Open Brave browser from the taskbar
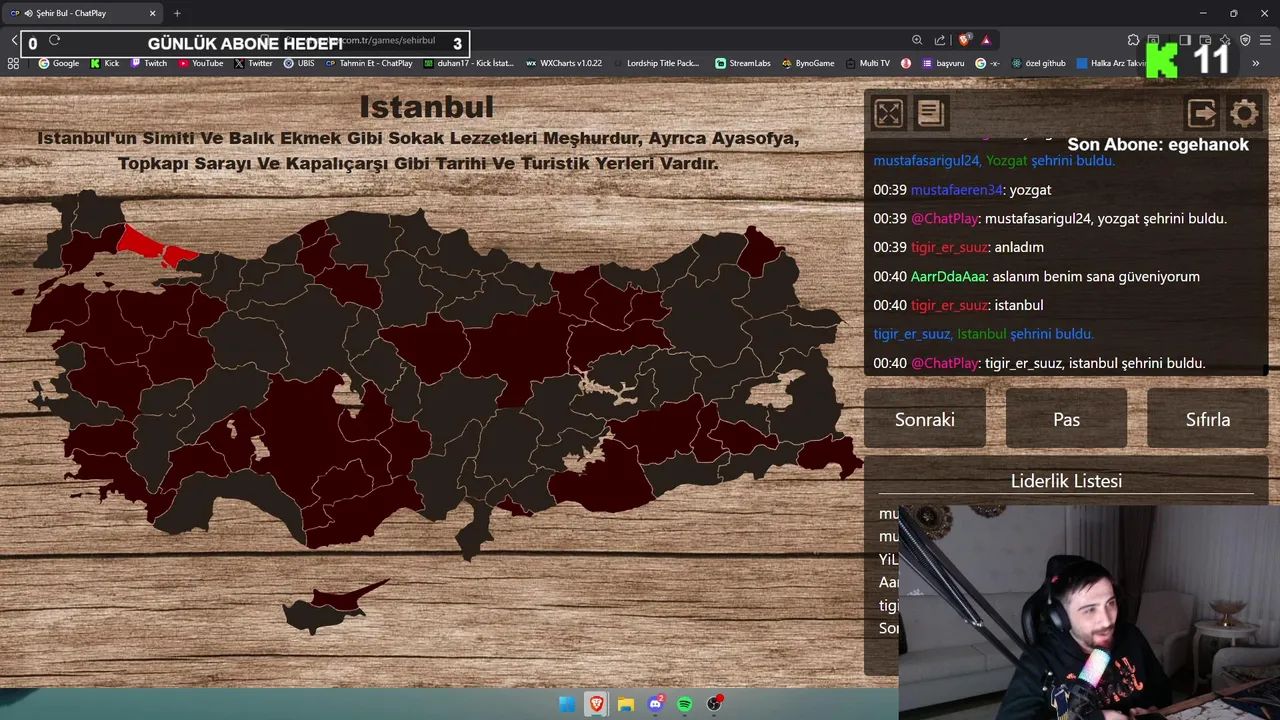Viewport: 1280px width, 720px height. coord(596,704)
